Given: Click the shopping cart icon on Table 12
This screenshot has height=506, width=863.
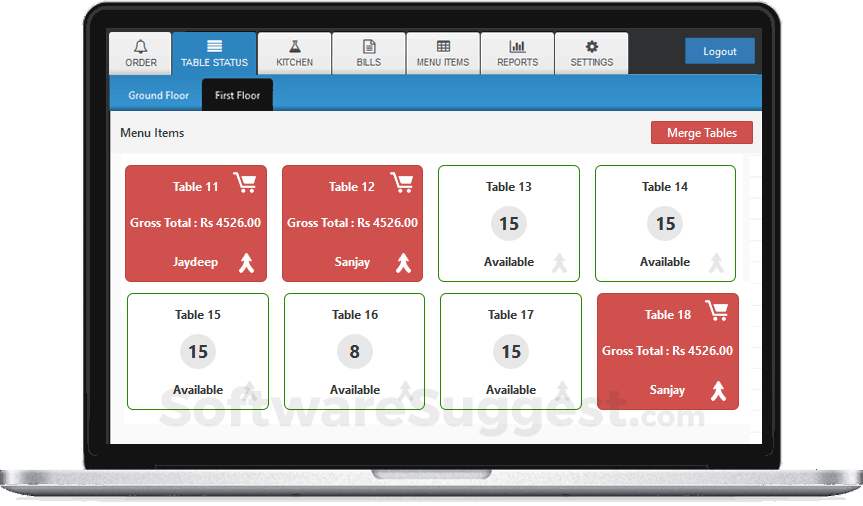Looking at the screenshot, I should pyautogui.click(x=402, y=182).
